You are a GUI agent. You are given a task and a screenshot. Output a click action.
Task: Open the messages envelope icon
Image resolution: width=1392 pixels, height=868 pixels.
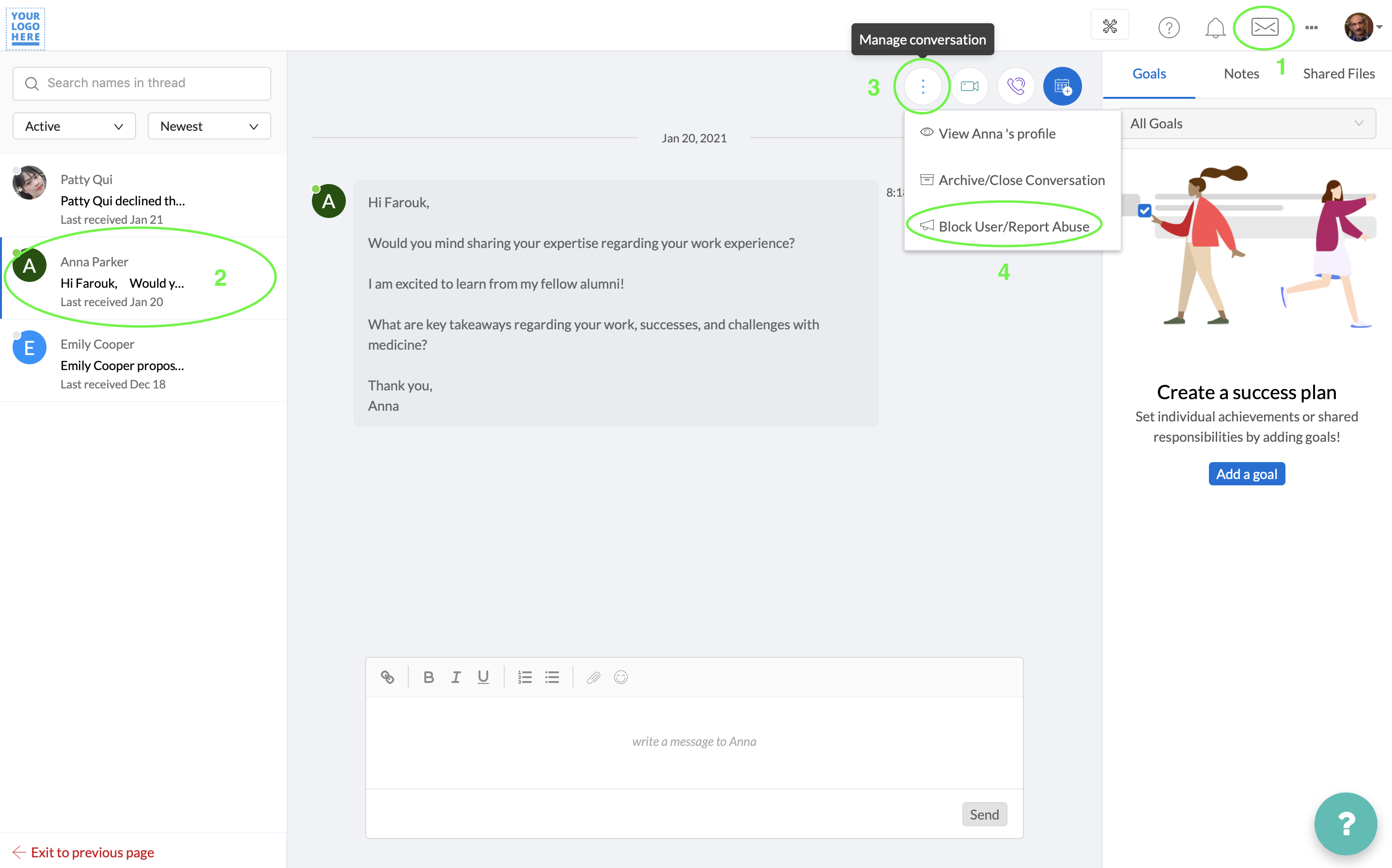pos(1265,27)
